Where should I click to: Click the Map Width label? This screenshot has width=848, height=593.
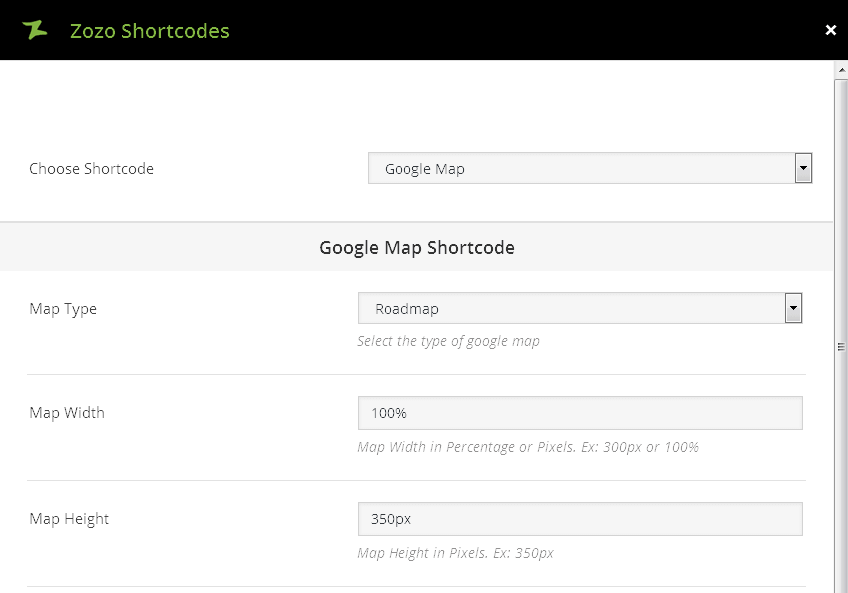click(67, 413)
